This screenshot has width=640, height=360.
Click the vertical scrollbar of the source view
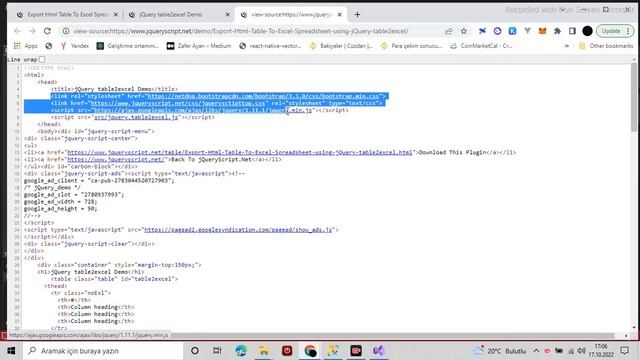pyautogui.click(x=633, y=98)
